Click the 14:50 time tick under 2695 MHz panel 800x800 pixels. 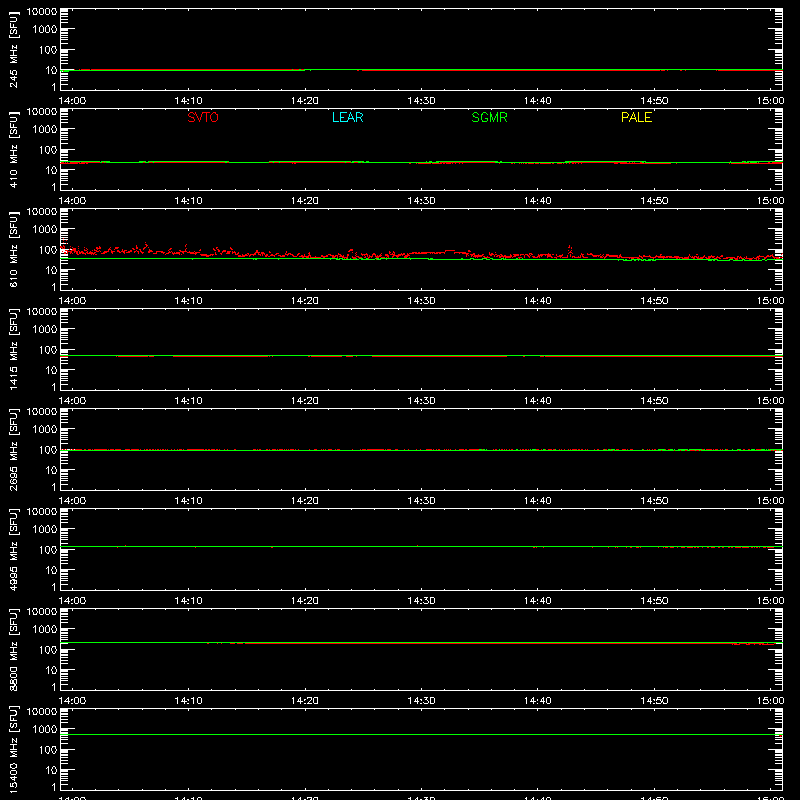point(654,501)
